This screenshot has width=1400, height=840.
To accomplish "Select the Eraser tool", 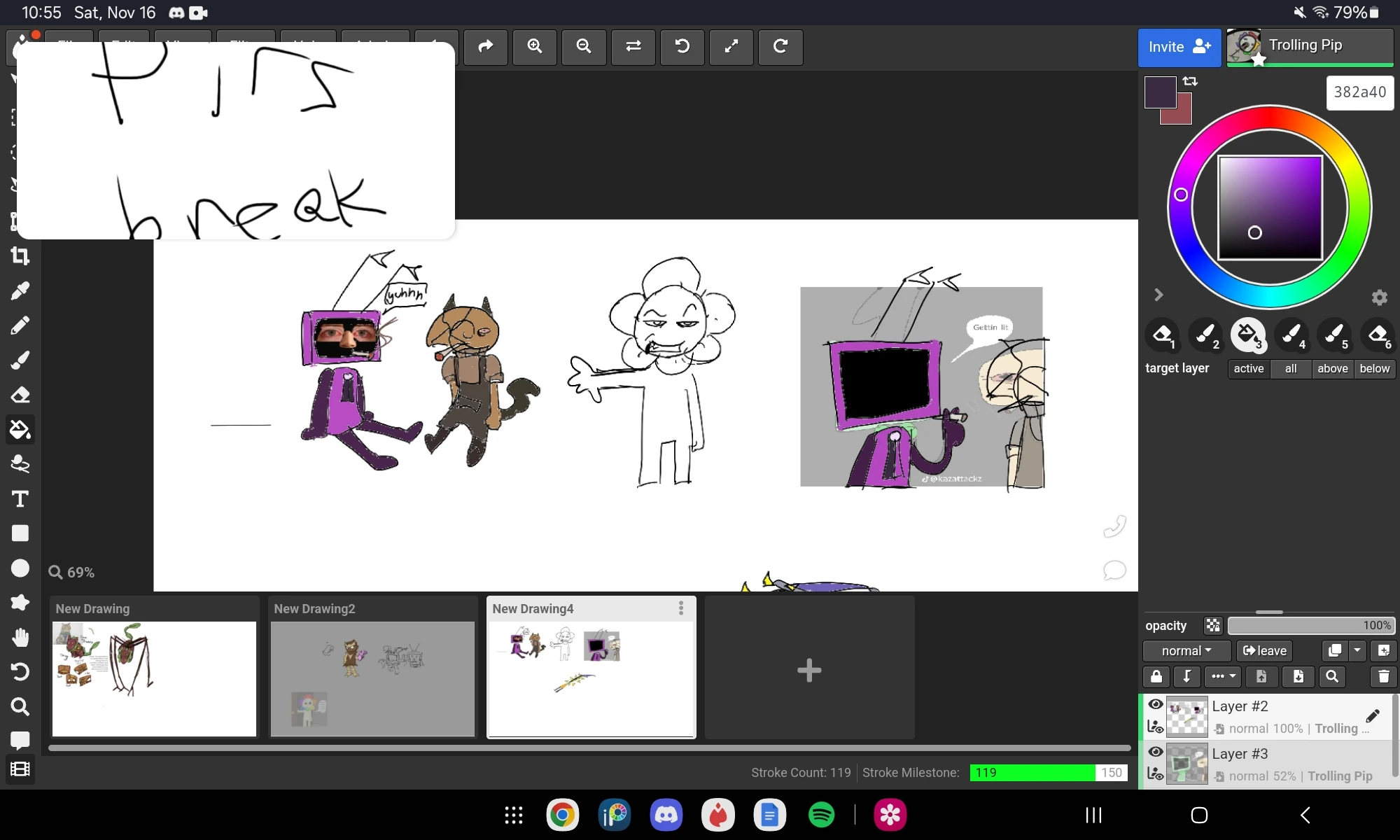I will [20, 395].
